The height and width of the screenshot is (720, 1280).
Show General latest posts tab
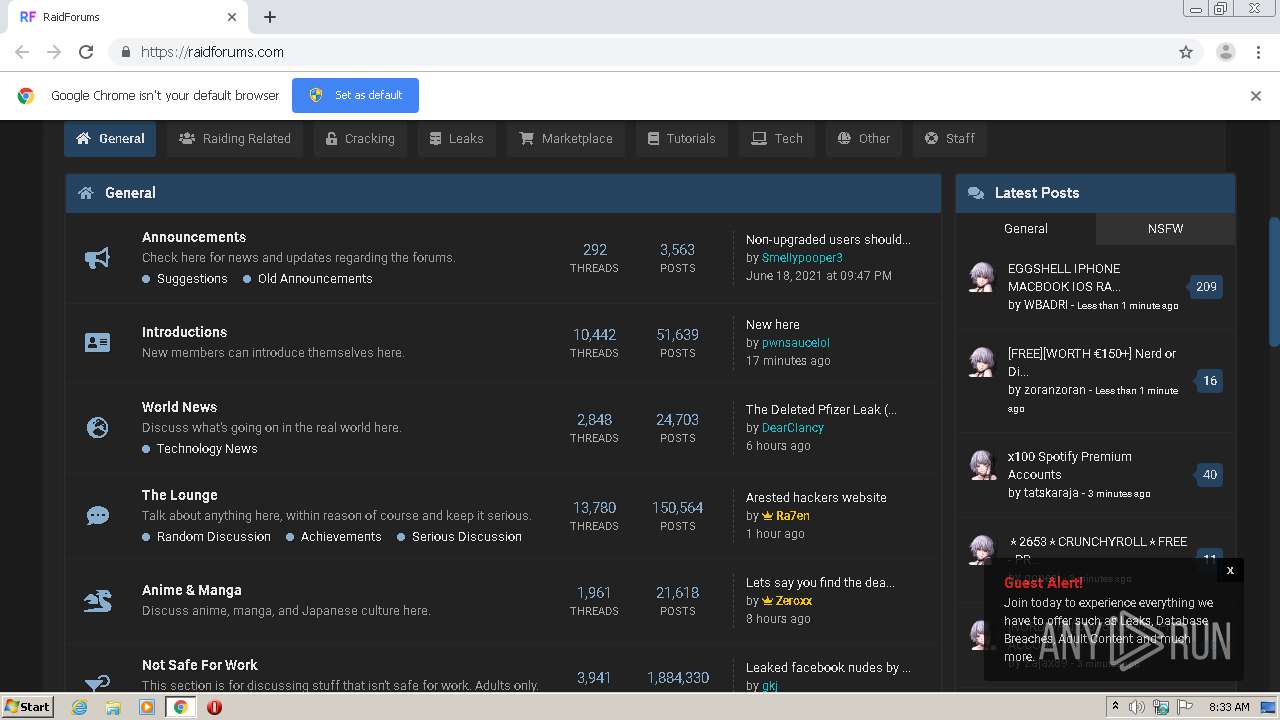(x=1026, y=229)
